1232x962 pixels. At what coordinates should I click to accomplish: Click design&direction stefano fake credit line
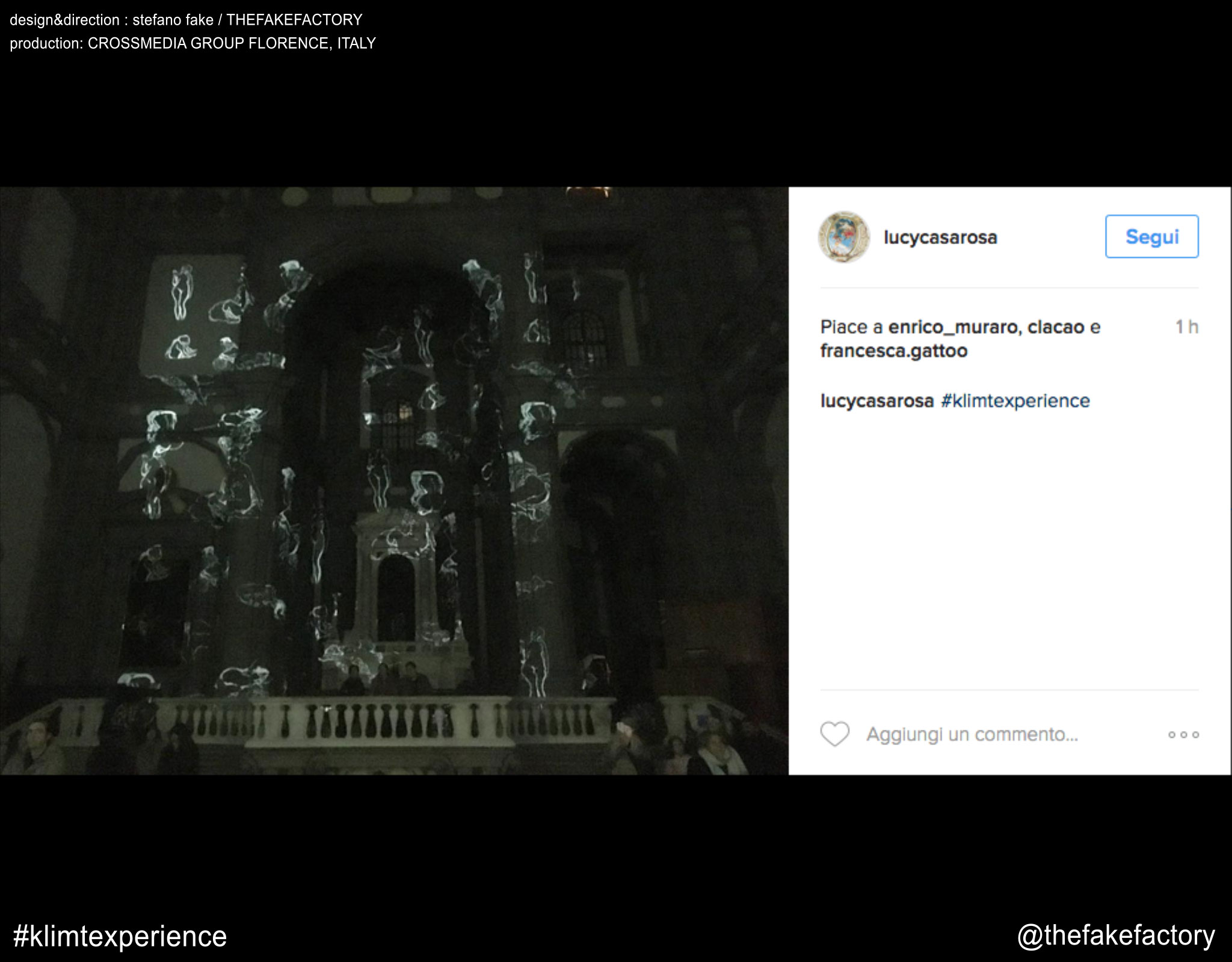pos(186,20)
